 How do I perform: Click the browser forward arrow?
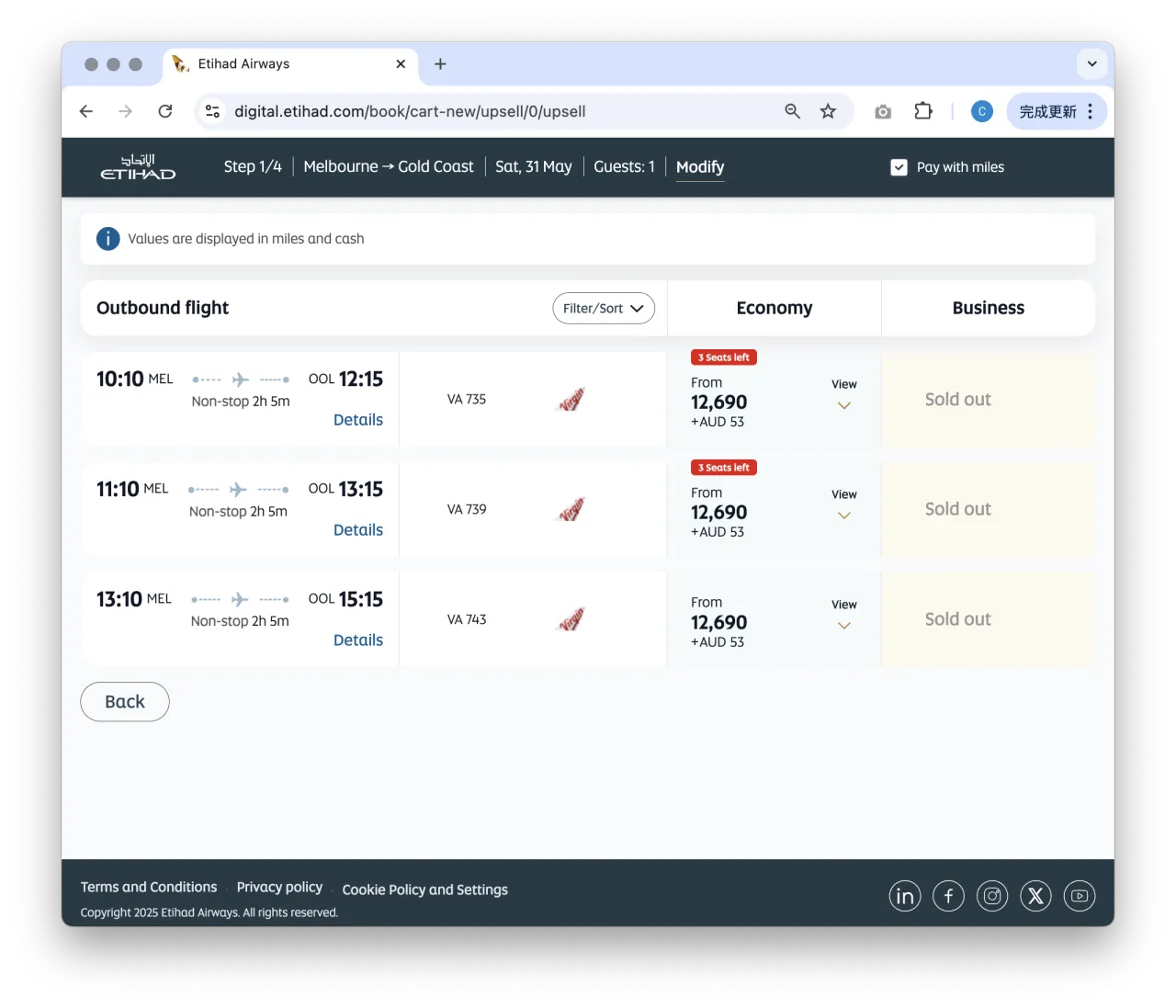point(126,111)
